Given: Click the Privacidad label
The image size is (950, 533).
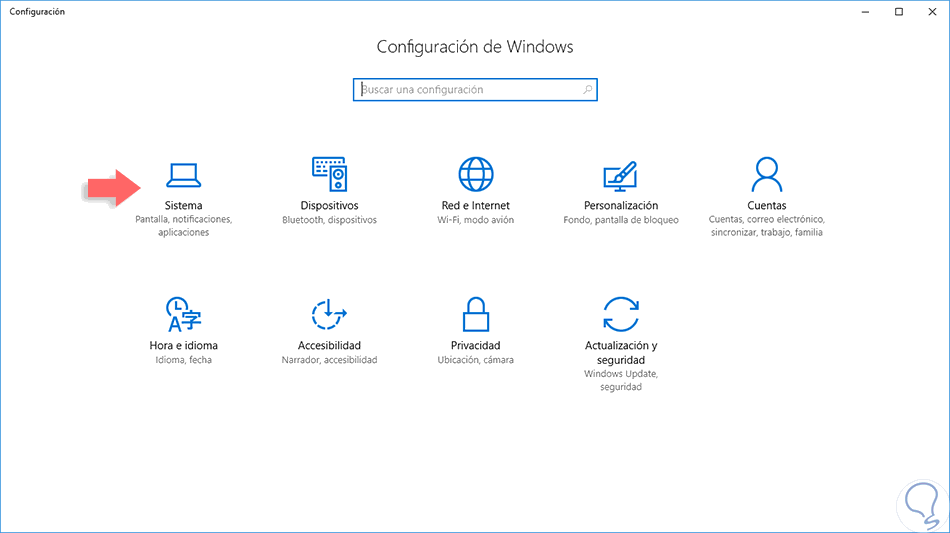Looking at the screenshot, I should [476, 345].
